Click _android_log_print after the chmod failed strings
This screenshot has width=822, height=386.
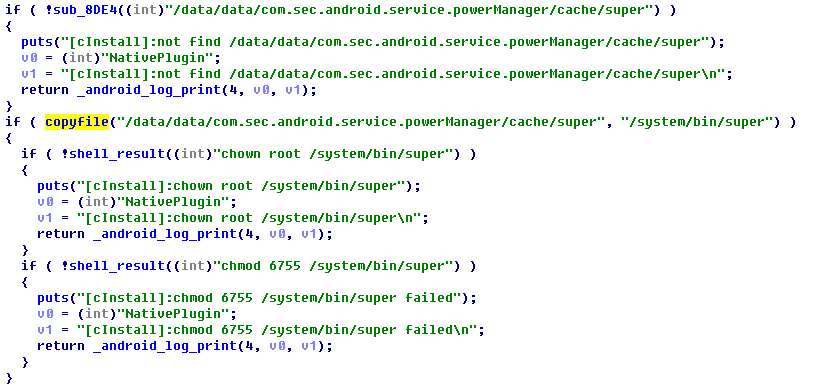165,346
